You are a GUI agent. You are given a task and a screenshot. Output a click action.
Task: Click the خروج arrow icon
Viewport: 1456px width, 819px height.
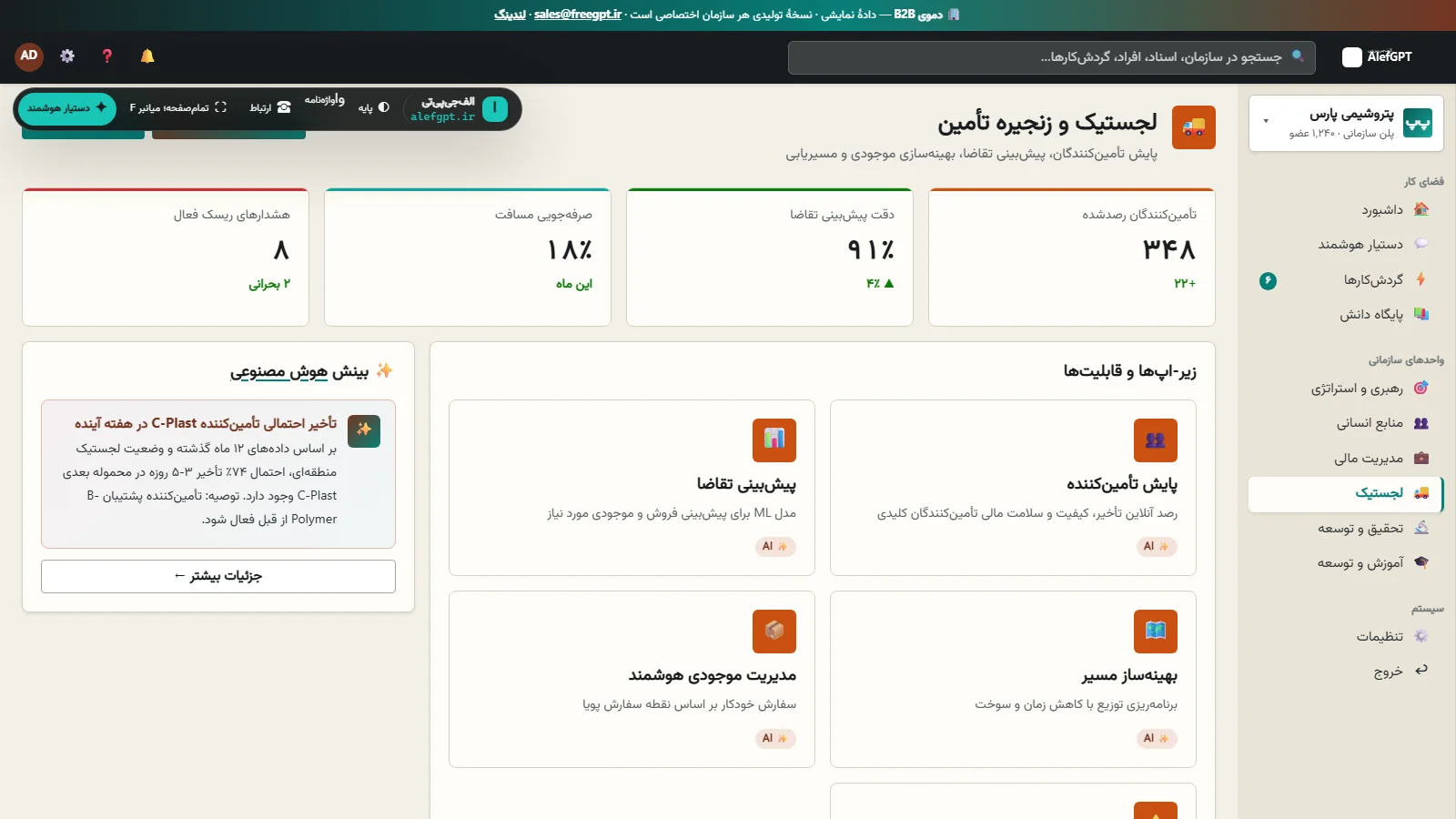coord(1421,670)
